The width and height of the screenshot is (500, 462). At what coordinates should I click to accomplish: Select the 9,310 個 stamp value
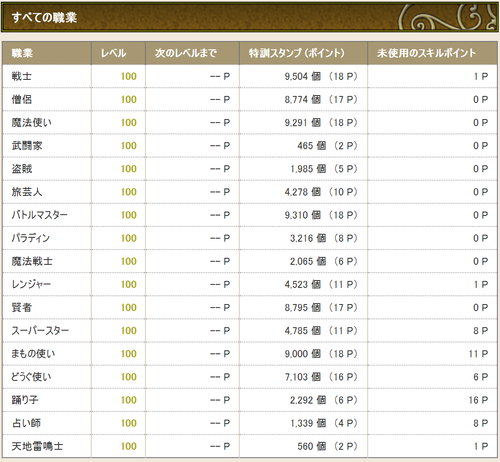(x=303, y=215)
